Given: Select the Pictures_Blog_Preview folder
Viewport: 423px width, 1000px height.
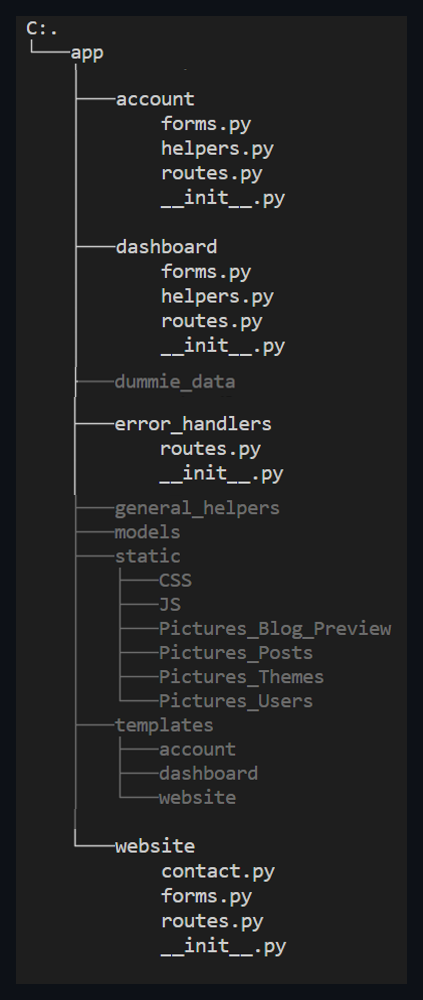Looking at the screenshot, I should point(275,629).
